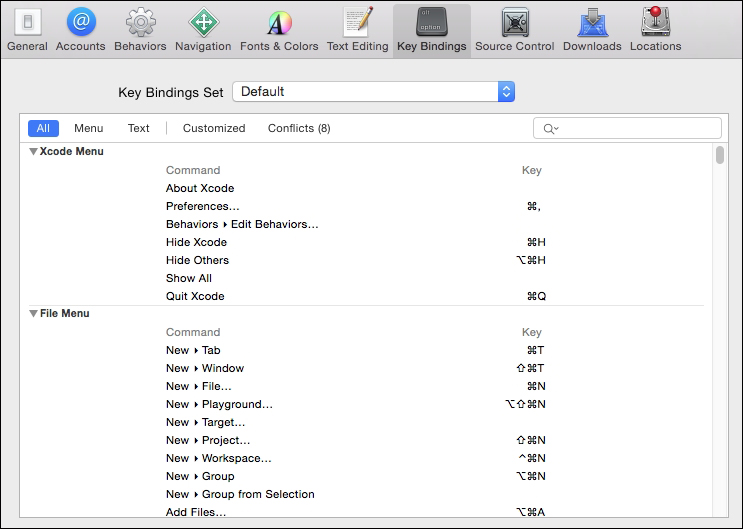Select the Menu filter tab

[x=89, y=128]
